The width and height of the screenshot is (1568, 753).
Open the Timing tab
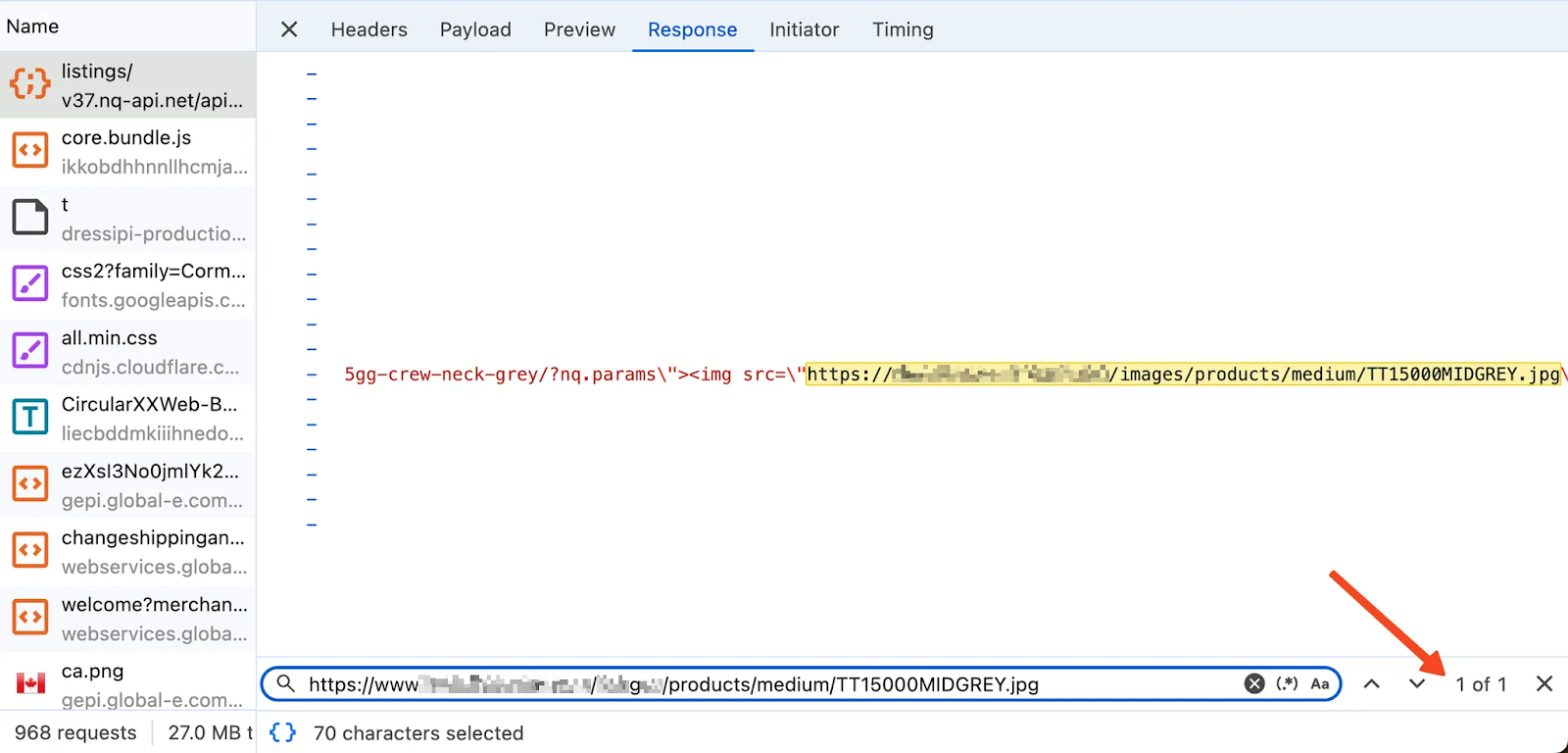[x=903, y=29]
